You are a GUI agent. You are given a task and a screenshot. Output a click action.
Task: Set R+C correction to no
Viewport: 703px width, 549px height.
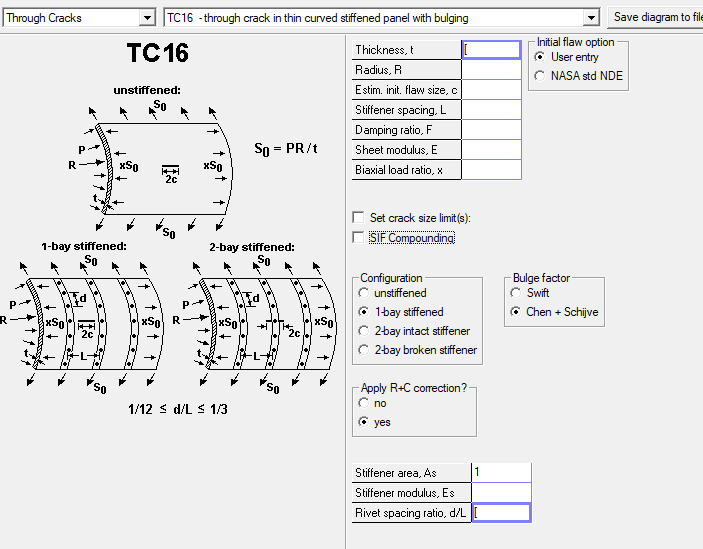click(364, 402)
